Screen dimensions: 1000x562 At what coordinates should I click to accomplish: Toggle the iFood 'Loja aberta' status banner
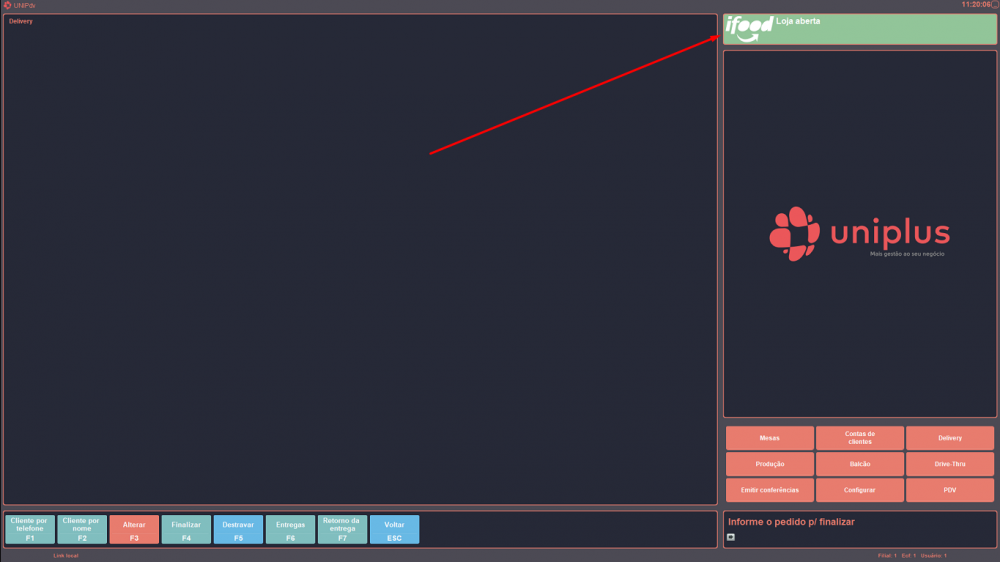pos(859,29)
